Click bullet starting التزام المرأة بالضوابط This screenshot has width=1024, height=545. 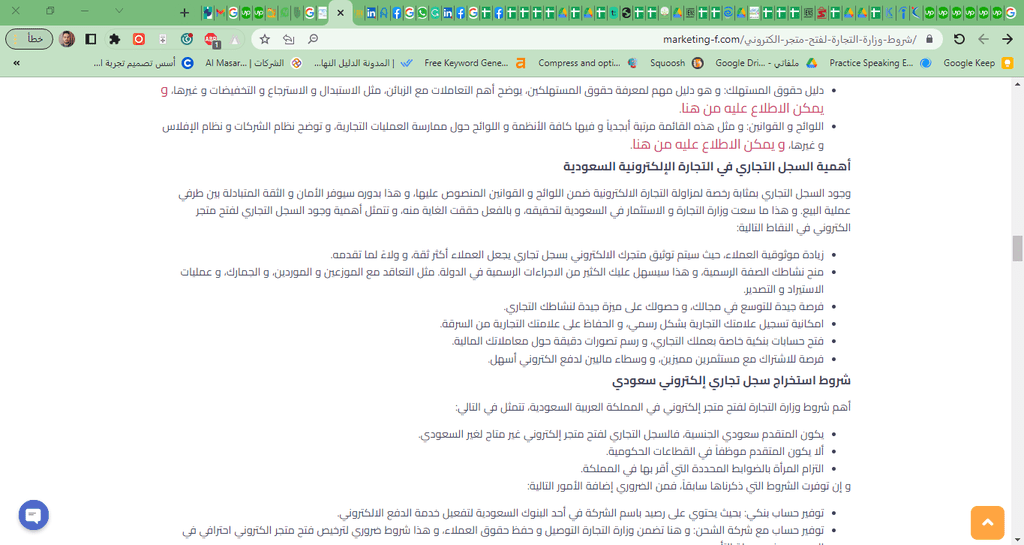pos(702,469)
